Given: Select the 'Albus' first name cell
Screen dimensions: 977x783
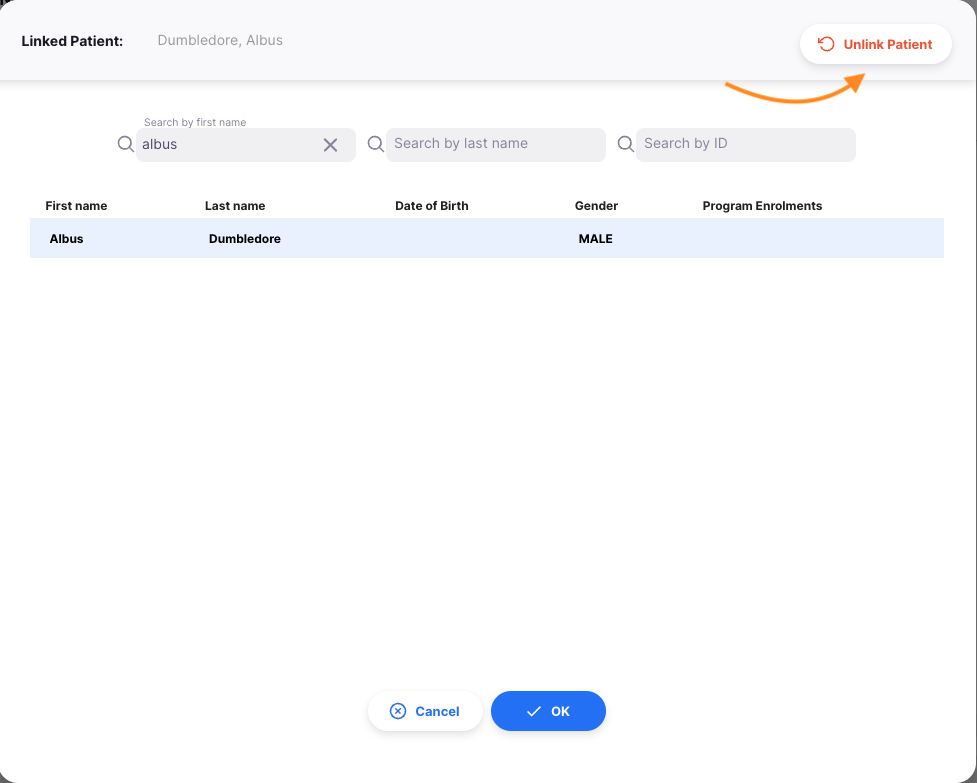Looking at the screenshot, I should click(x=67, y=239).
